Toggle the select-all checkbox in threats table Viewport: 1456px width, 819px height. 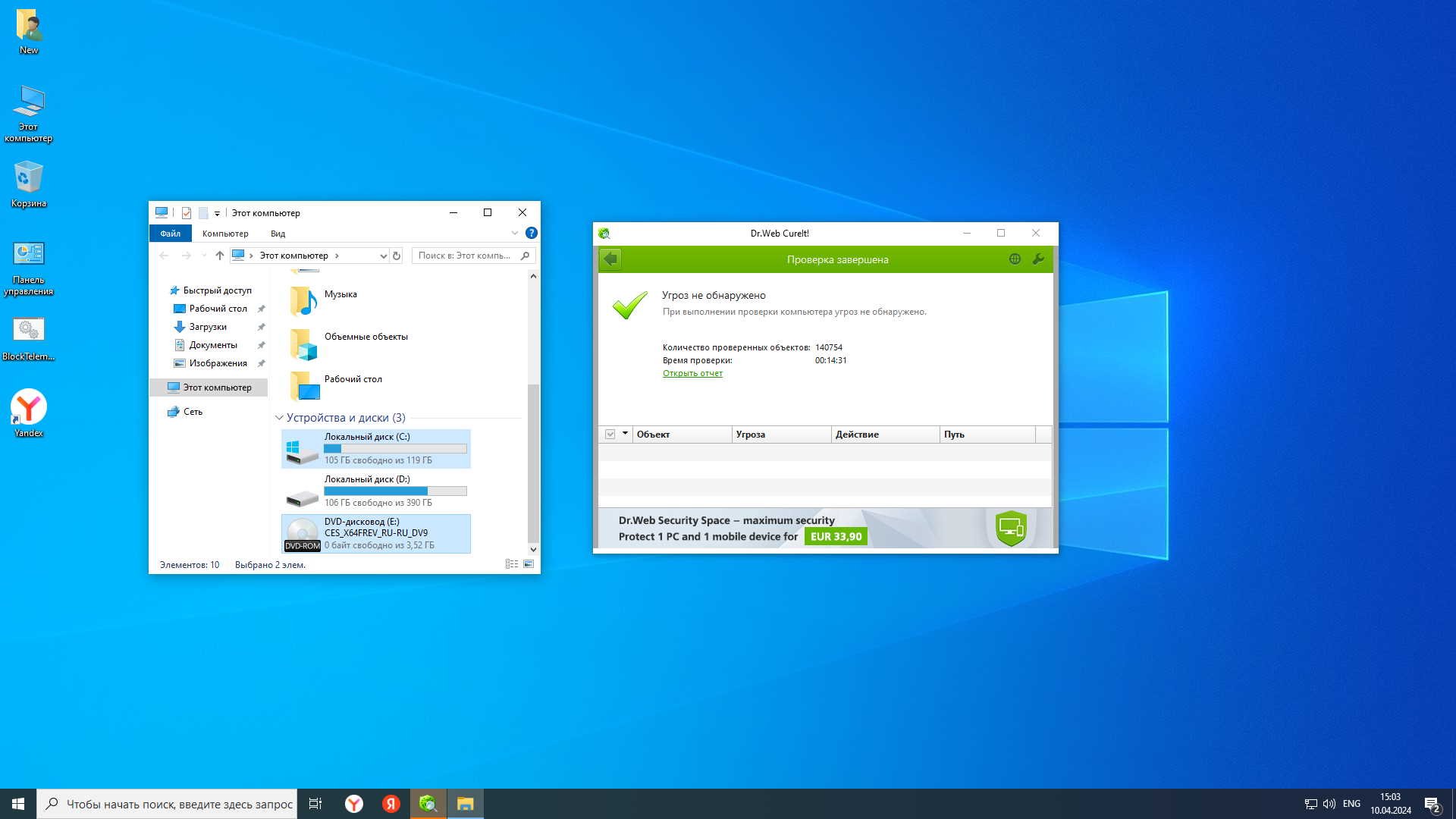pos(610,435)
